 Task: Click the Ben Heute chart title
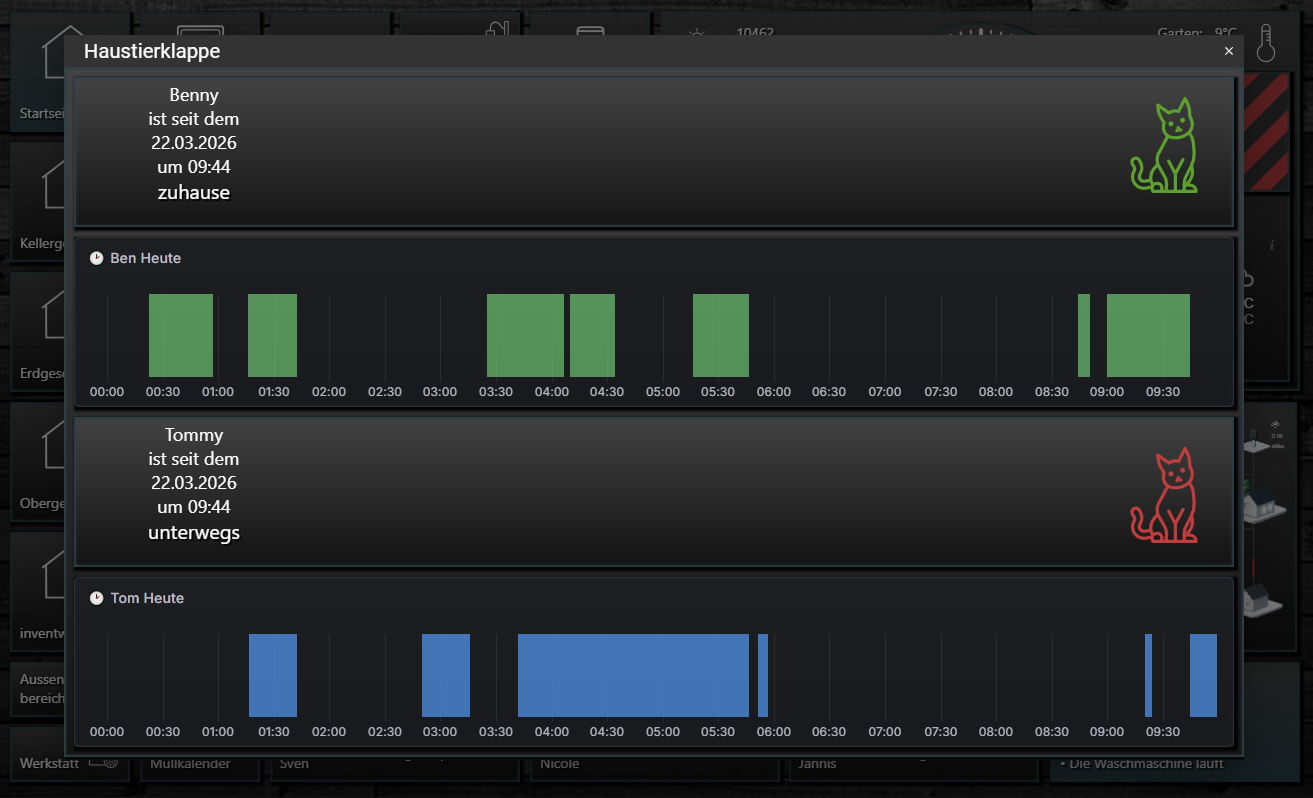coord(146,258)
